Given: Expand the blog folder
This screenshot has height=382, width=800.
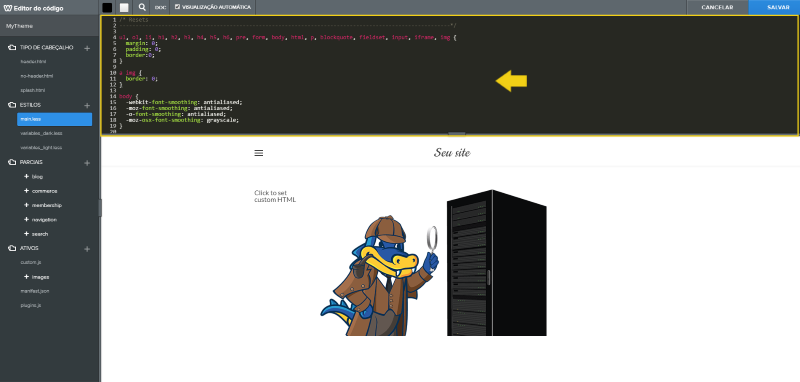Looking at the screenshot, I should pos(27,176).
